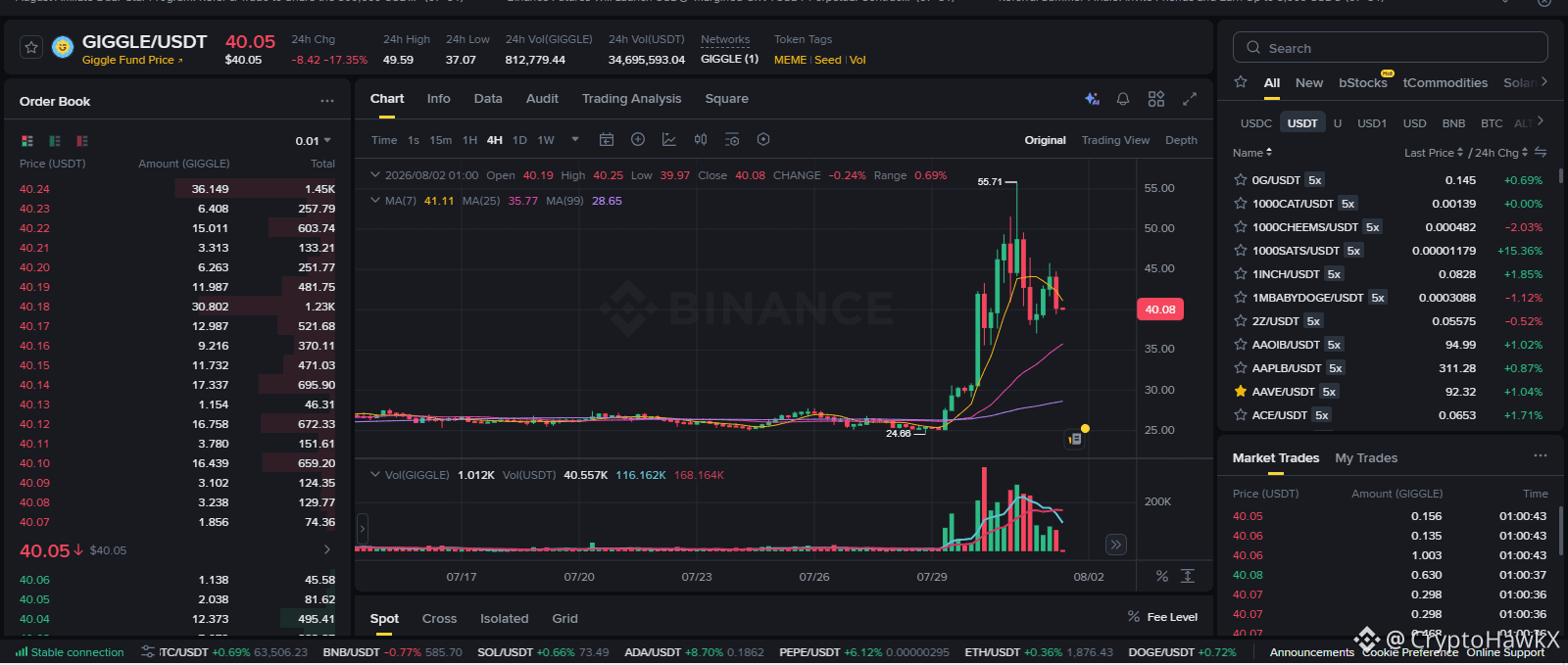Show favorites star filter in market list

click(x=1241, y=82)
